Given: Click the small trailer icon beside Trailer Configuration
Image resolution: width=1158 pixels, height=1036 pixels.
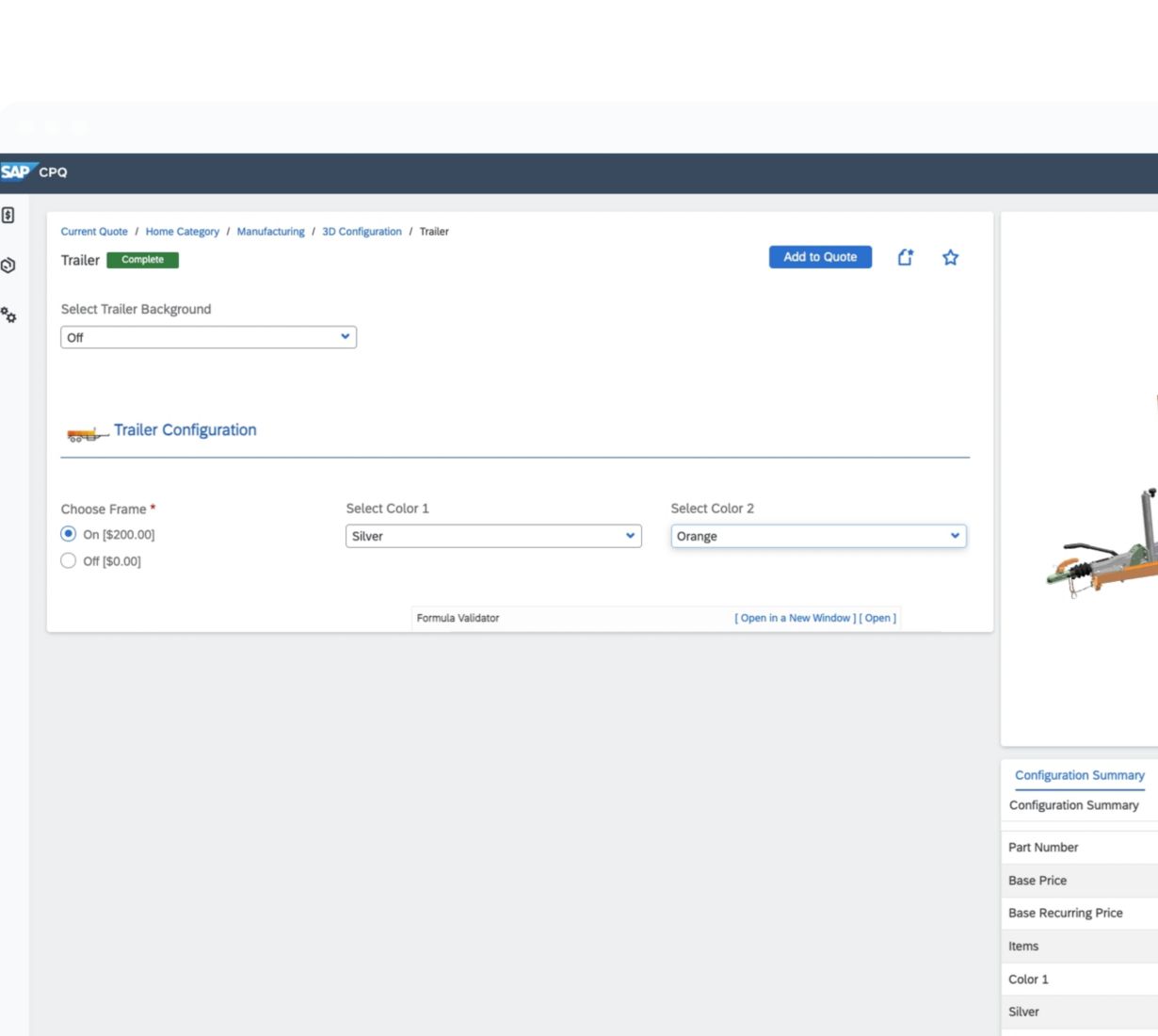Looking at the screenshot, I should 86,433.
